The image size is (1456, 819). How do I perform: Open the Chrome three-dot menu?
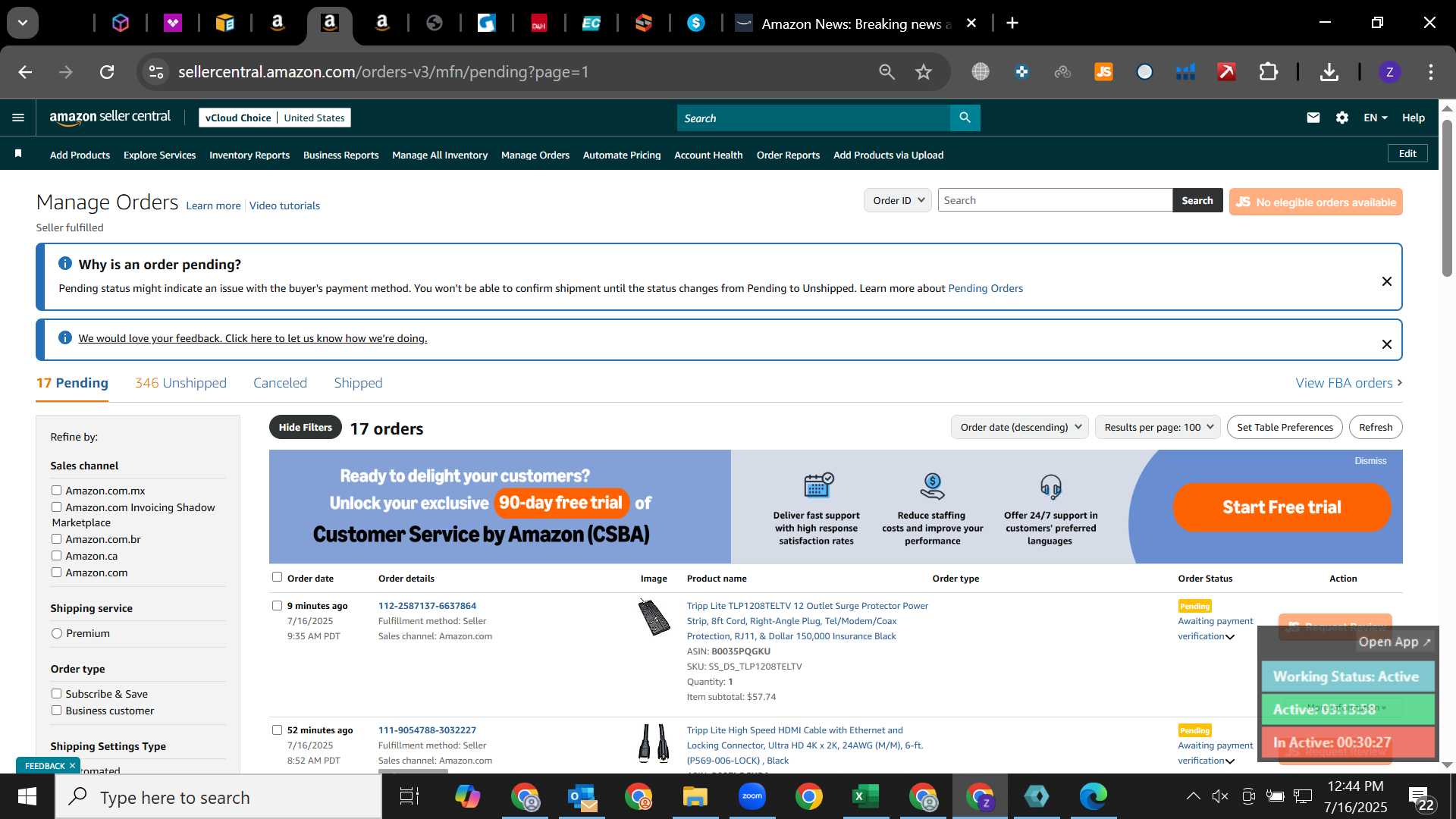[x=1430, y=72]
